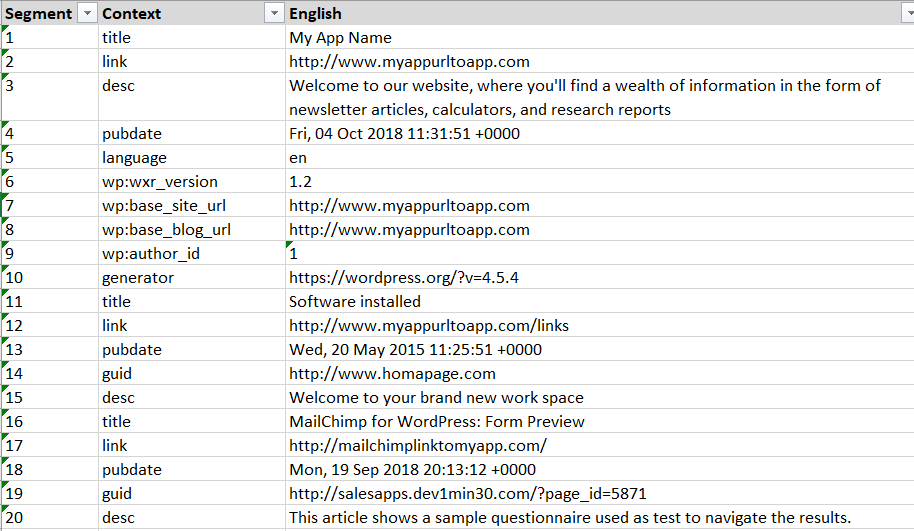Image resolution: width=914 pixels, height=531 pixels.
Task: Click the myappurltoapp.com/links cell
Action: (x=429, y=326)
